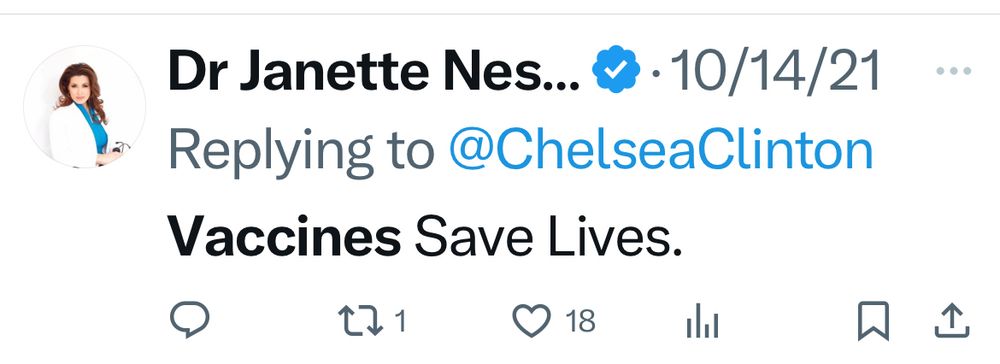
Task: Click the like count of 18
Action: tap(580, 321)
